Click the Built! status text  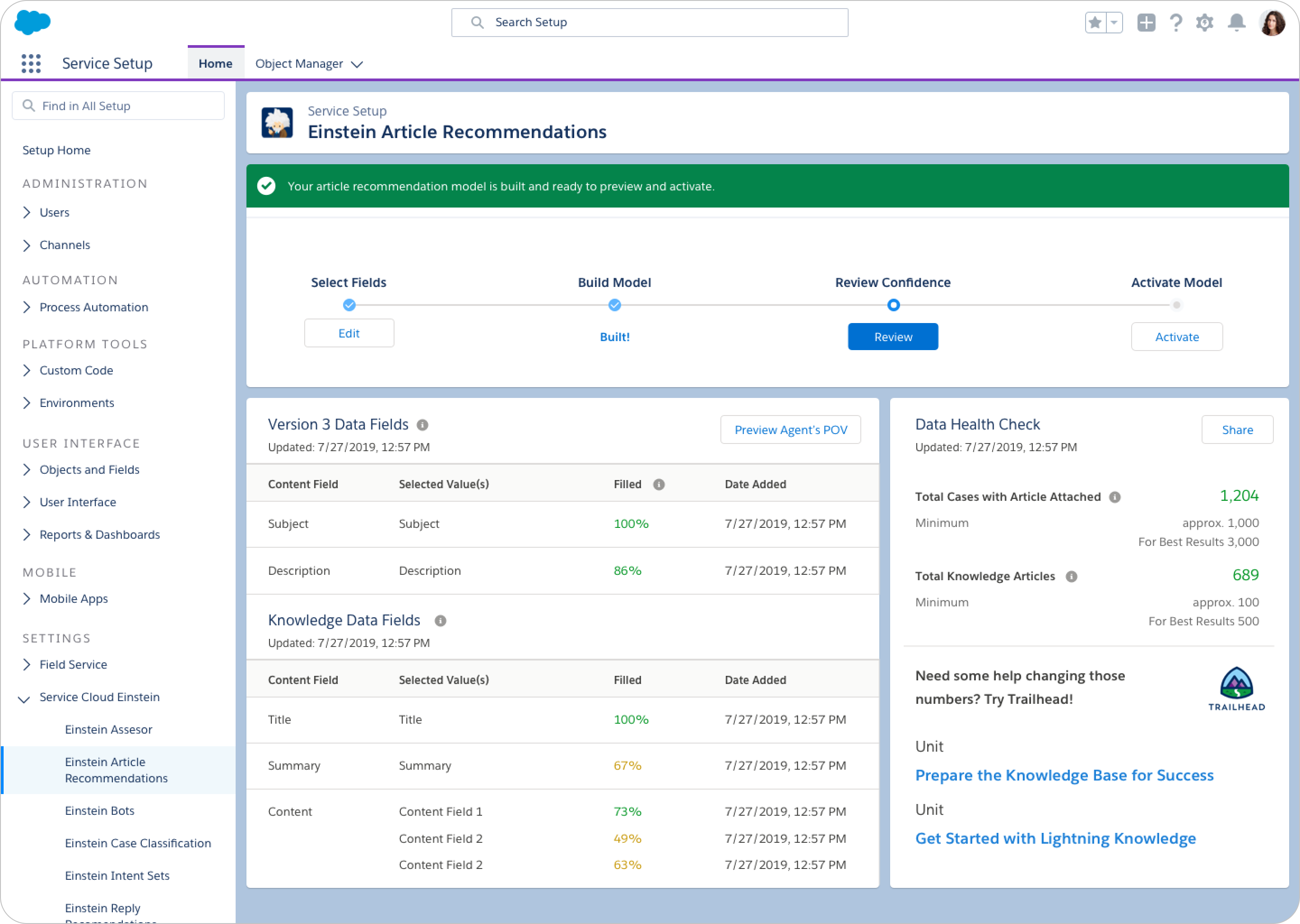(x=615, y=337)
